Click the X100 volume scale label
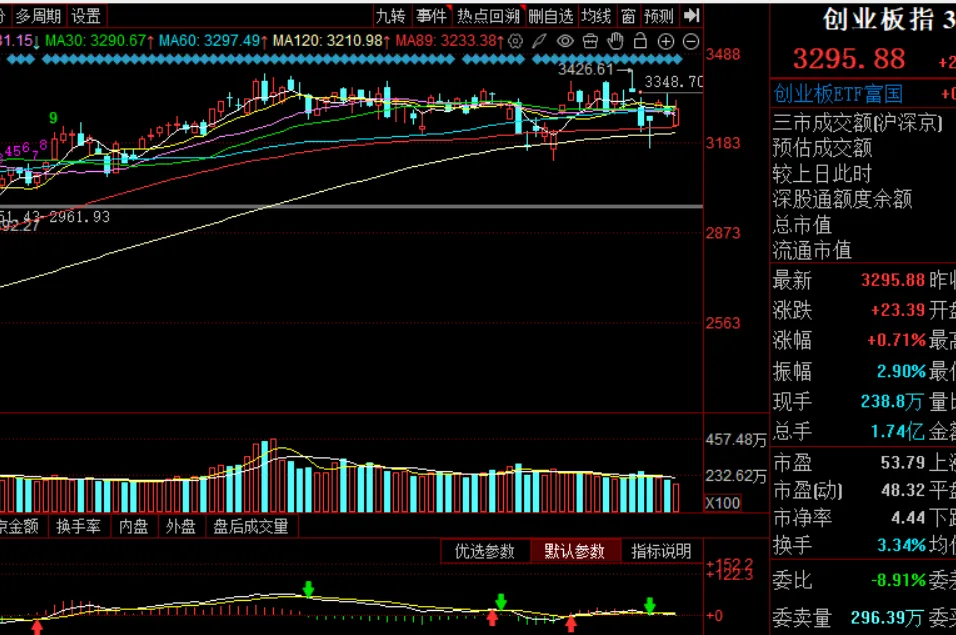 (x=723, y=503)
